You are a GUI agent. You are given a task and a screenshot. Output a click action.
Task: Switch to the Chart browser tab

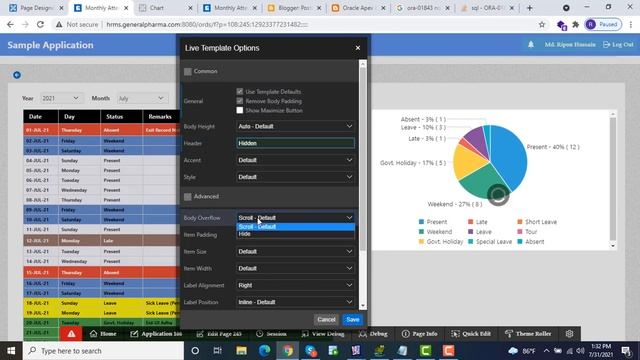click(x=165, y=8)
